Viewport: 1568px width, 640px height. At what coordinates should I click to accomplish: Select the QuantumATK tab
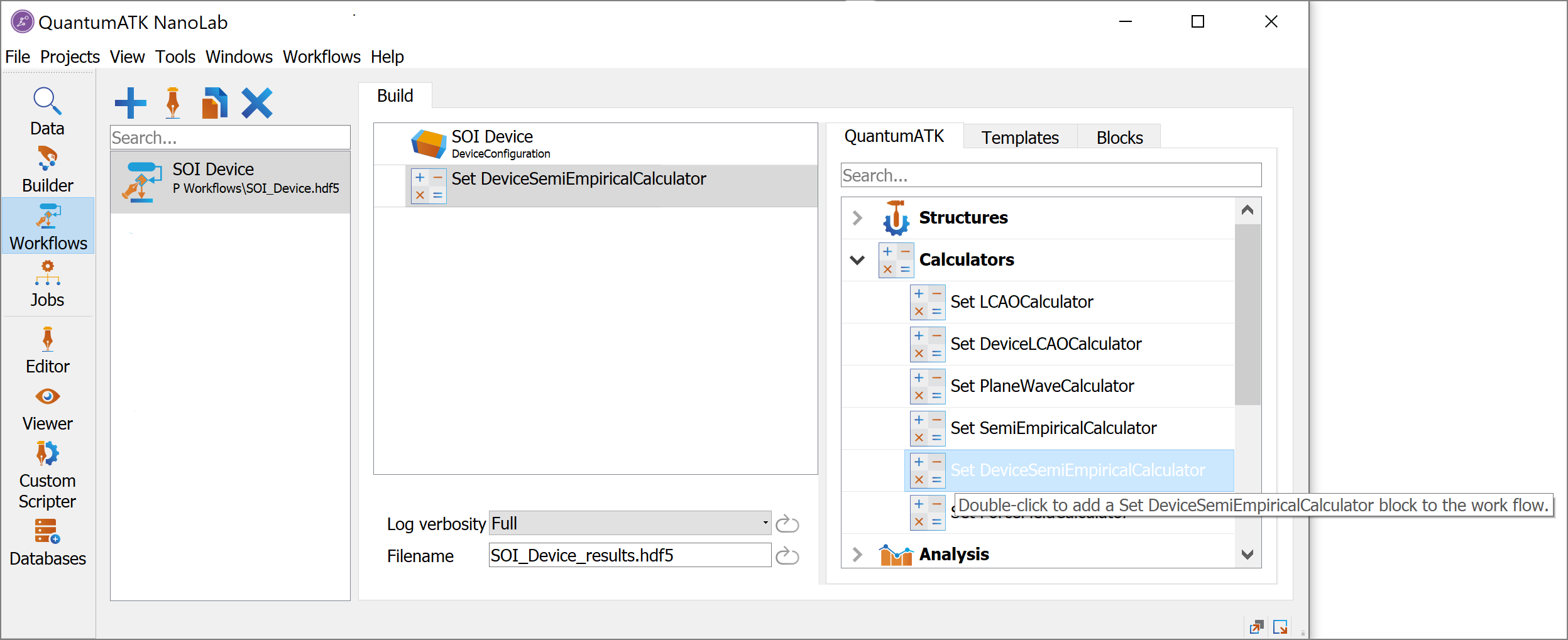[x=894, y=136]
